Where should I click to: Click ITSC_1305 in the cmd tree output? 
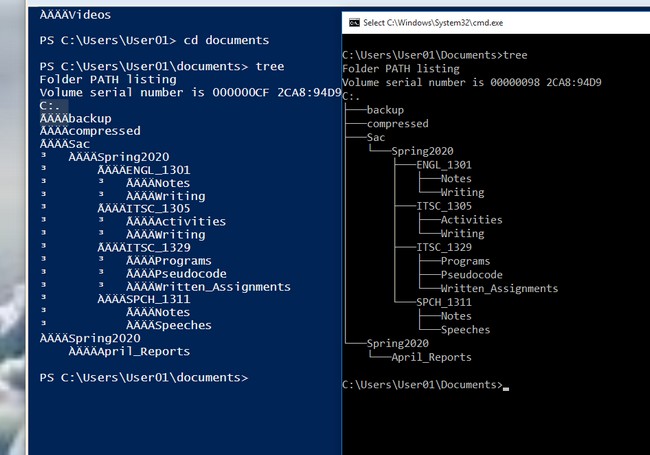(444, 206)
